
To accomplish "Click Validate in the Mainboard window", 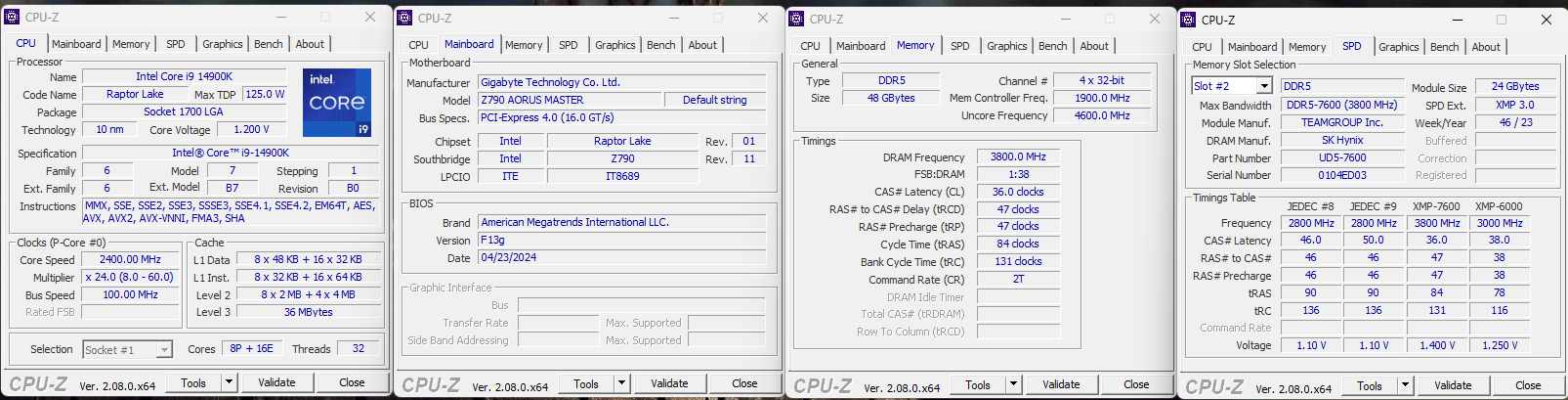I will (669, 383).
